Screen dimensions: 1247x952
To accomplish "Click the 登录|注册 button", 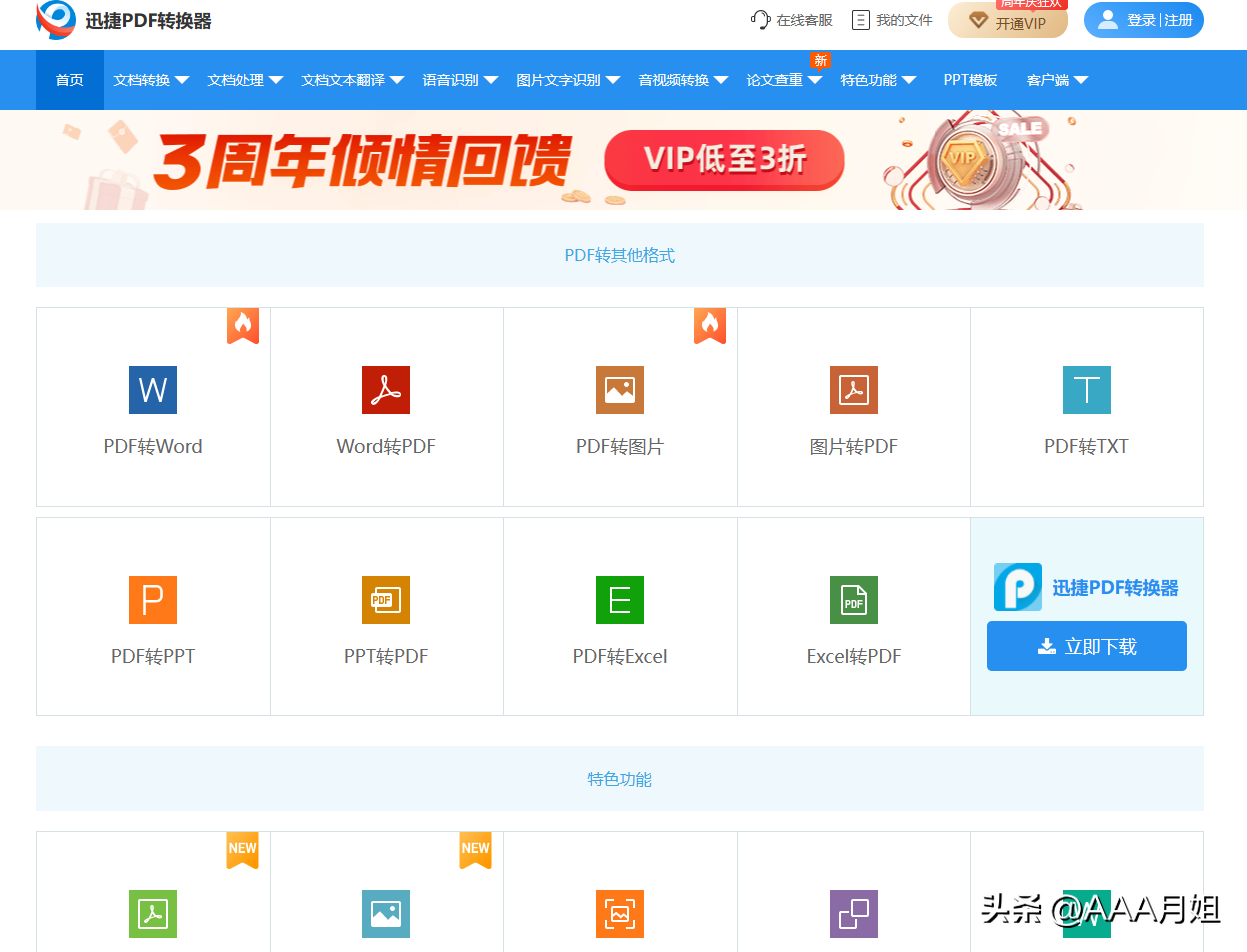I will tap(1144, 20).
